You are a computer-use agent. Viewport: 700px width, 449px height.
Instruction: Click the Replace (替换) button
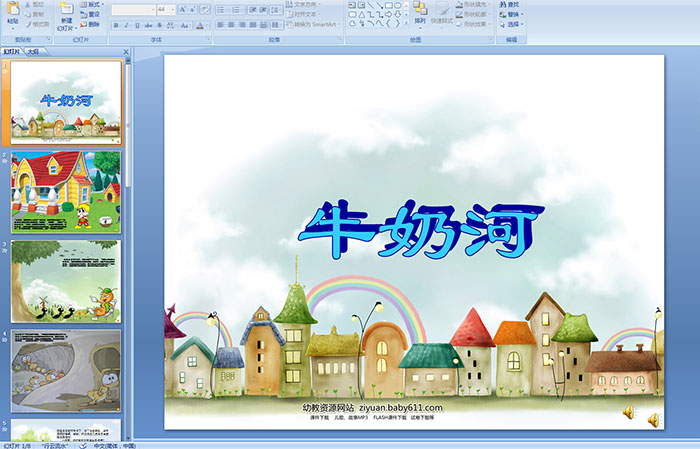[512, 15]
